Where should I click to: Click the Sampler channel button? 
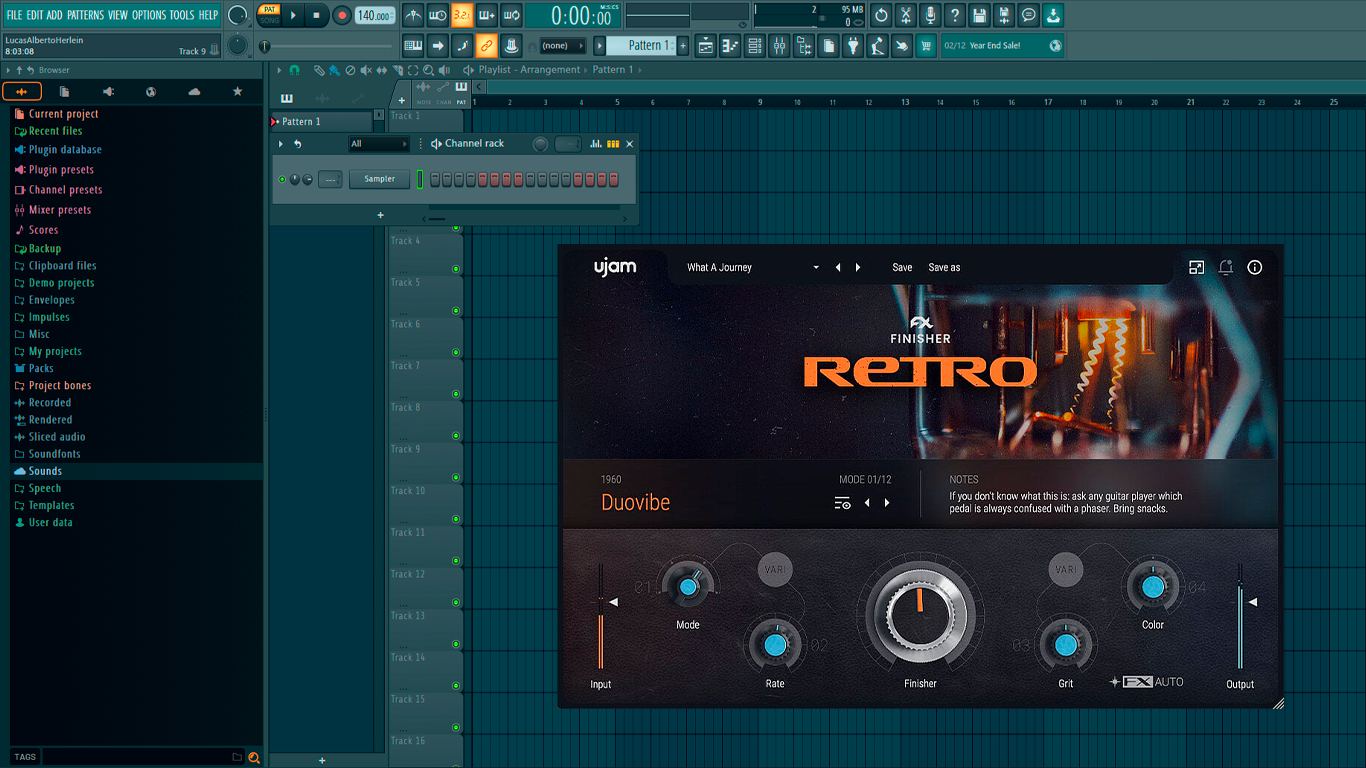point(380,179)
